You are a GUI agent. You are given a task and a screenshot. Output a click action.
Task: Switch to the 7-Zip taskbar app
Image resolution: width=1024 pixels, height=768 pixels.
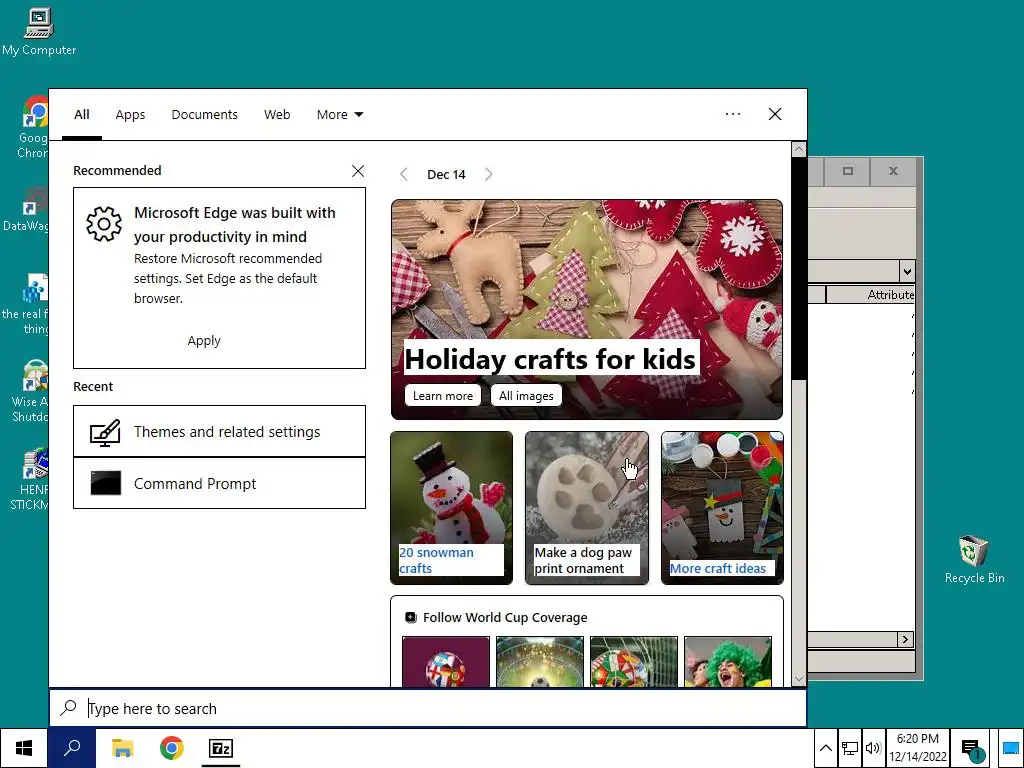221,748
